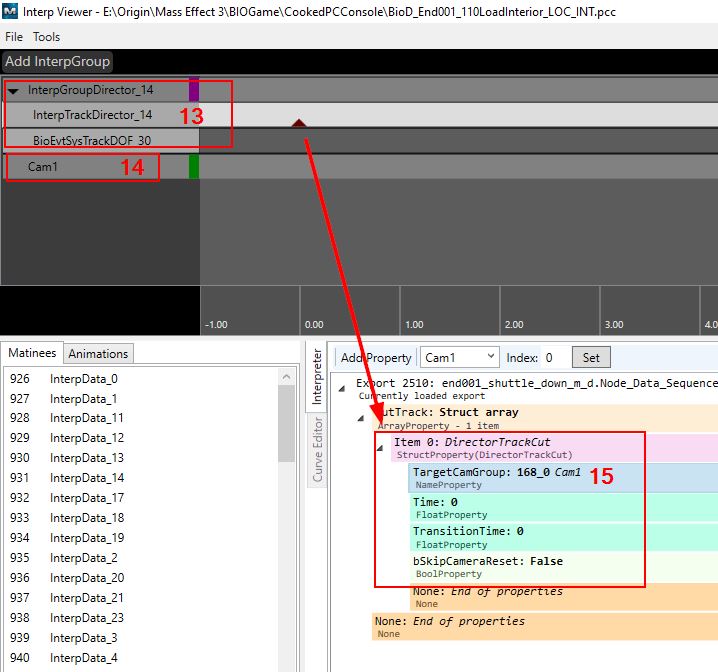Collapse the Export 2510 tree node
This screenshot has width=718, height=672.
click(342, 389)
